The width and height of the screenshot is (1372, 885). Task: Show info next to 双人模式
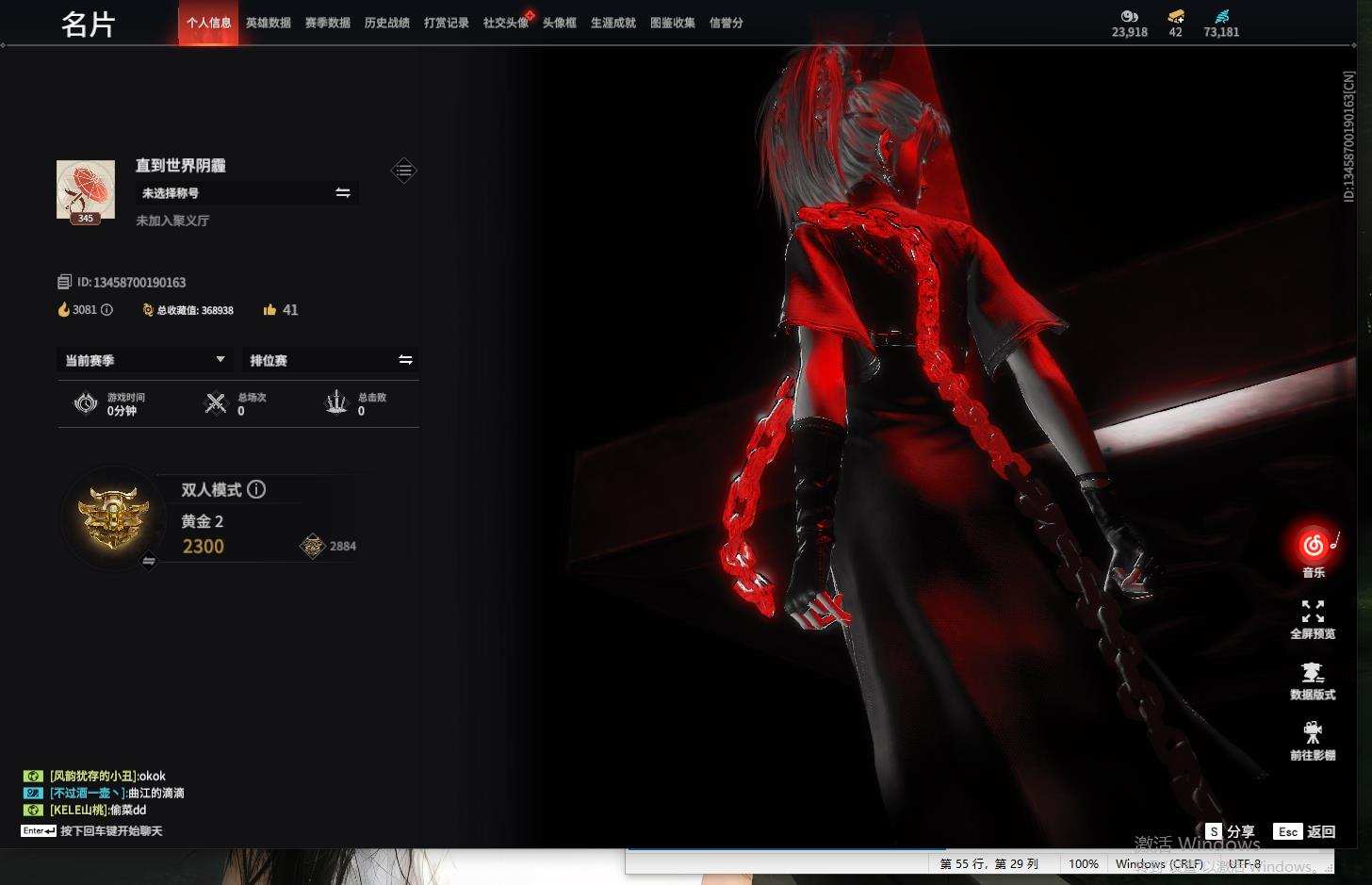coord(256,489)
